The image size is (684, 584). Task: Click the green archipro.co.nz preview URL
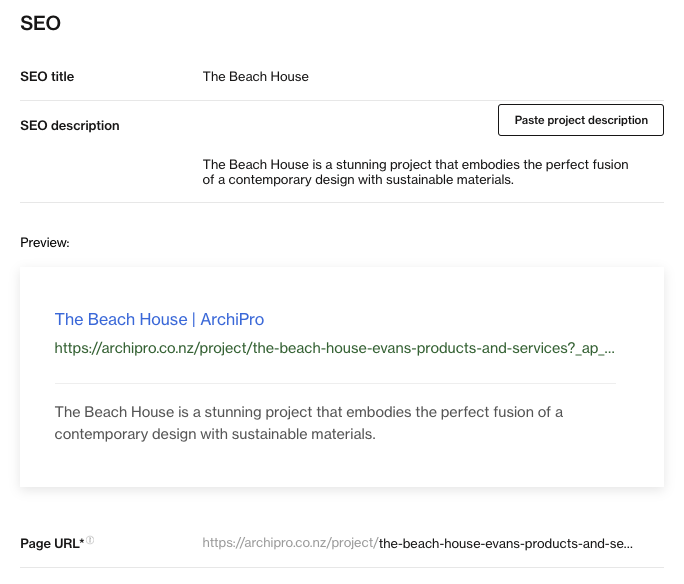pyautogui.click(x=335, y=348)
